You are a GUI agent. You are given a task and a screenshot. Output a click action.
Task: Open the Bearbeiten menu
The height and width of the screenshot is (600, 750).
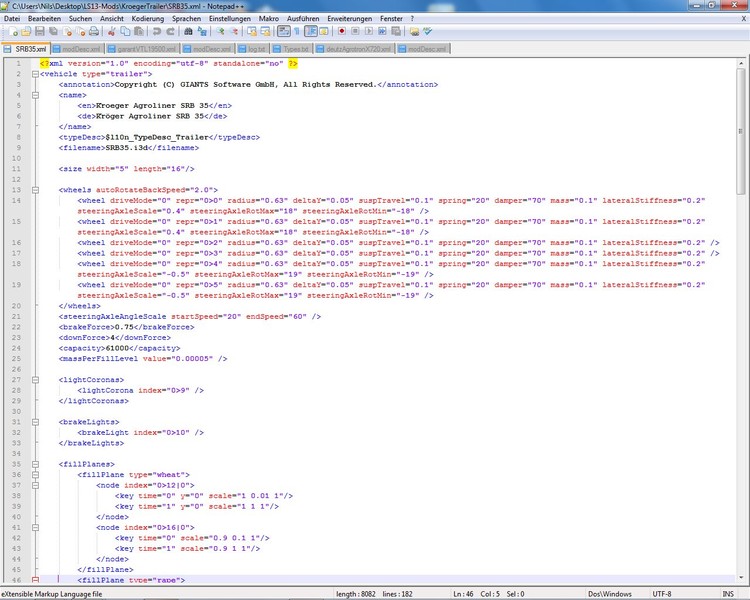44,19
